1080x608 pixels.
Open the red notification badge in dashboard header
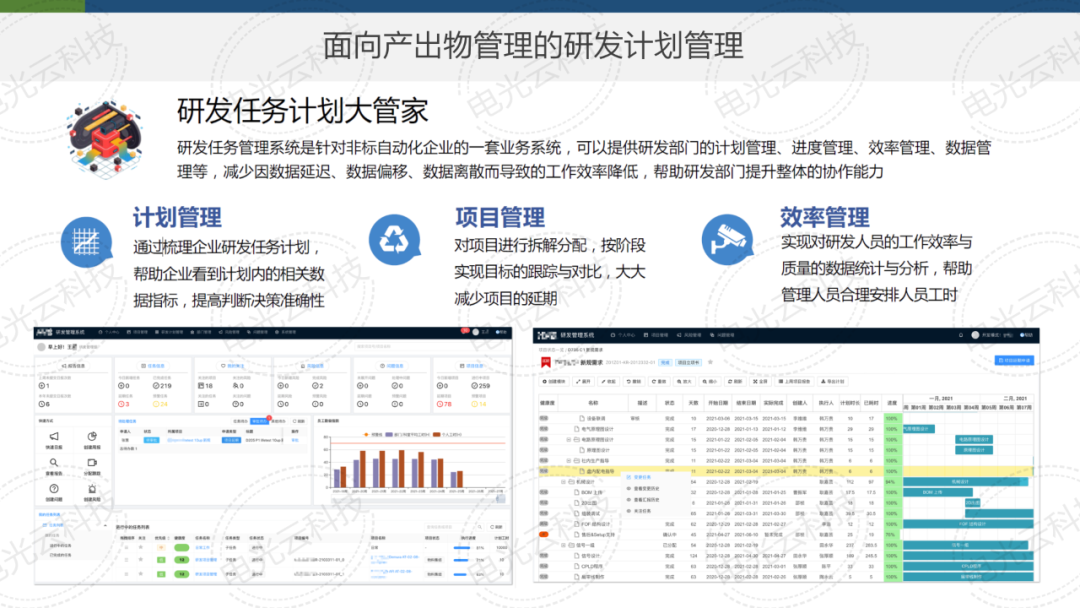click(x=464, y=331)
